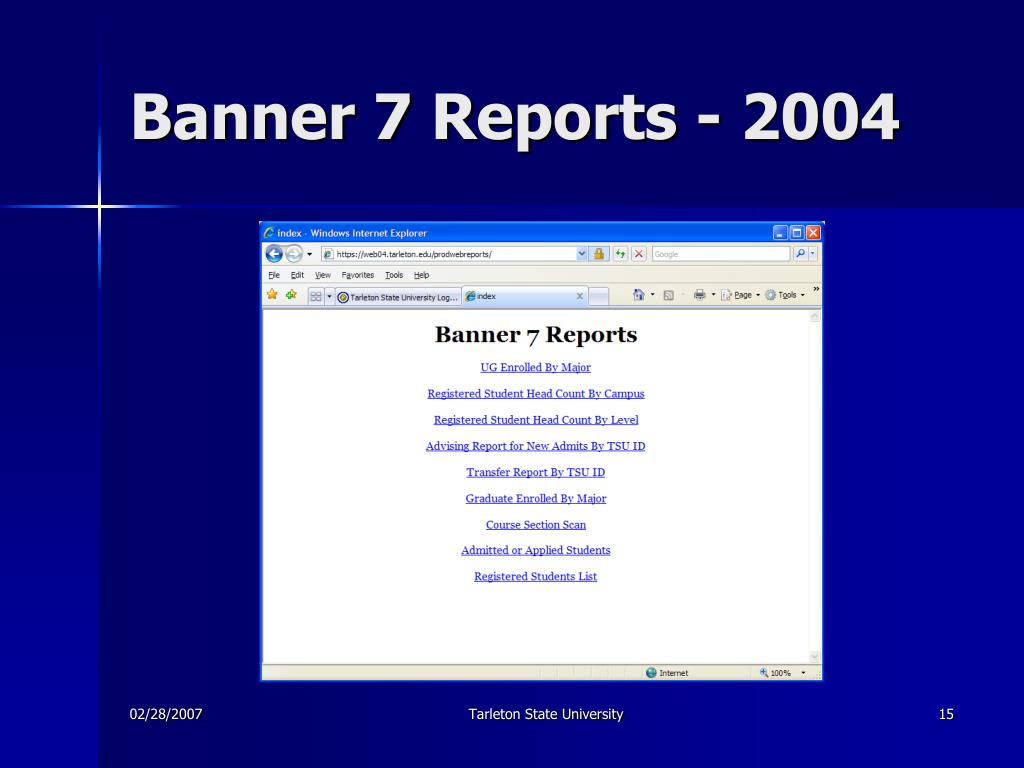
Task: Click the slide number 15
Action: coord(946,714)
